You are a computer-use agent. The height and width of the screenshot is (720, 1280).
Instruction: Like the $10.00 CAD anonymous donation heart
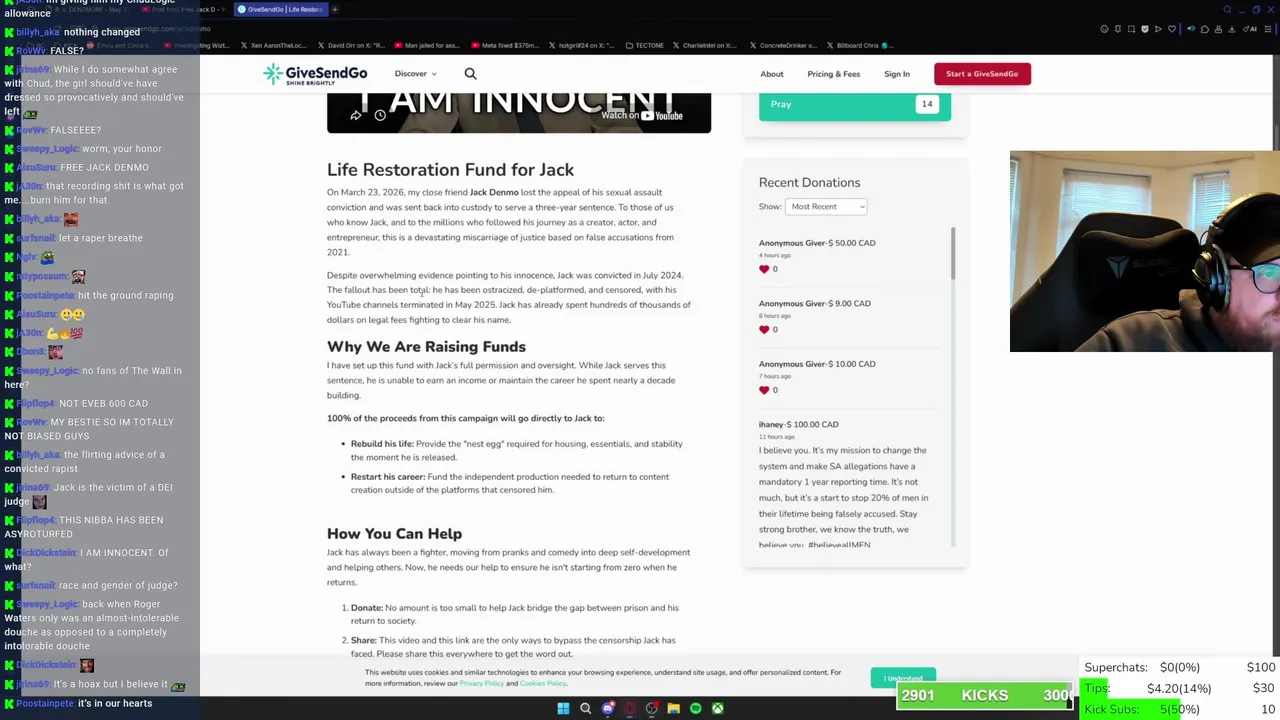pyautogui.click(x=764, y=390)
